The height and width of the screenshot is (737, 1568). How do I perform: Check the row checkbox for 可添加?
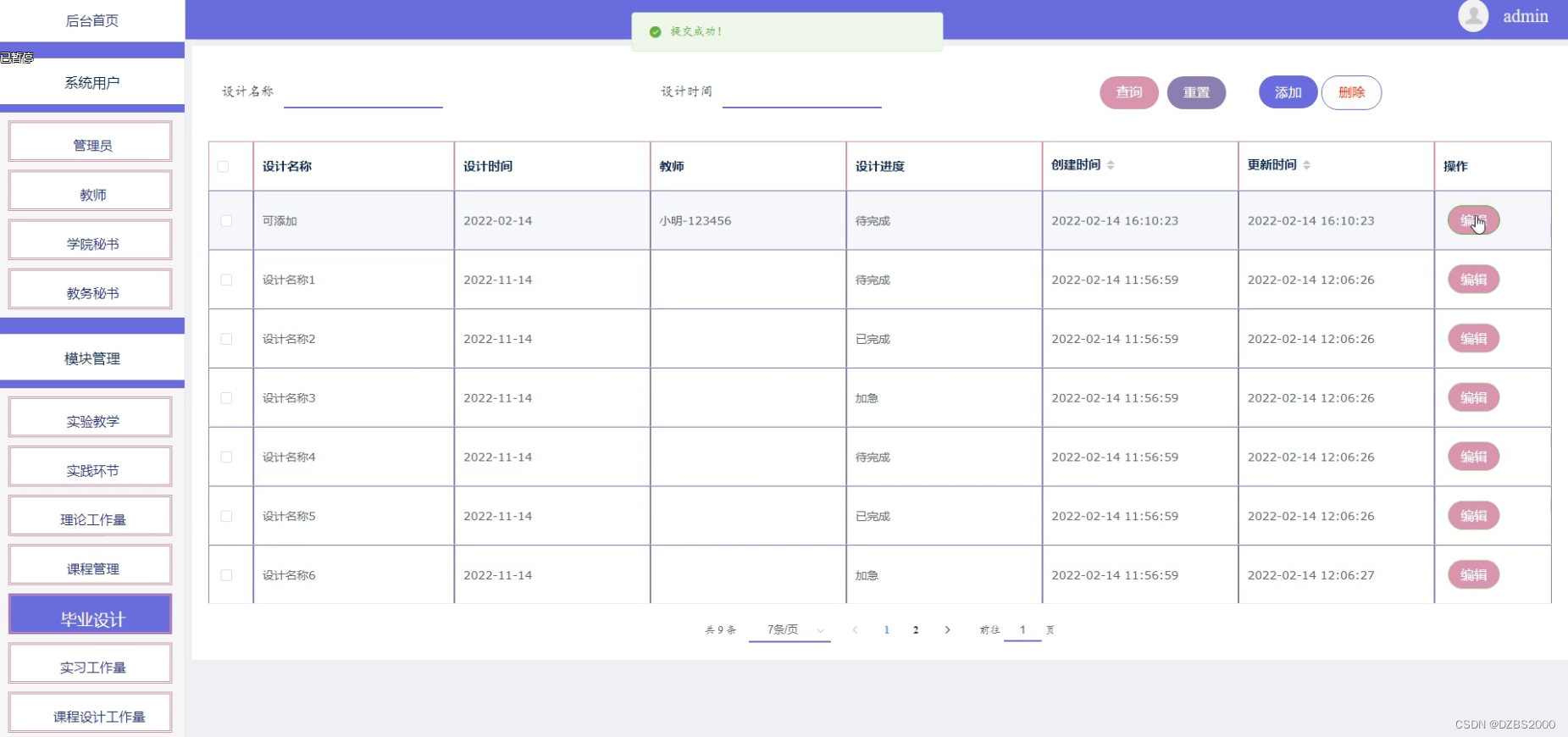point(226,220)
